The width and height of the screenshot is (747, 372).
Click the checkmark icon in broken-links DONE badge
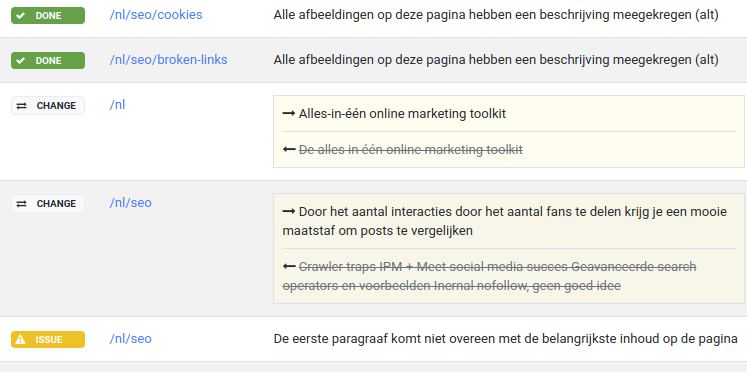pos(20,60)
